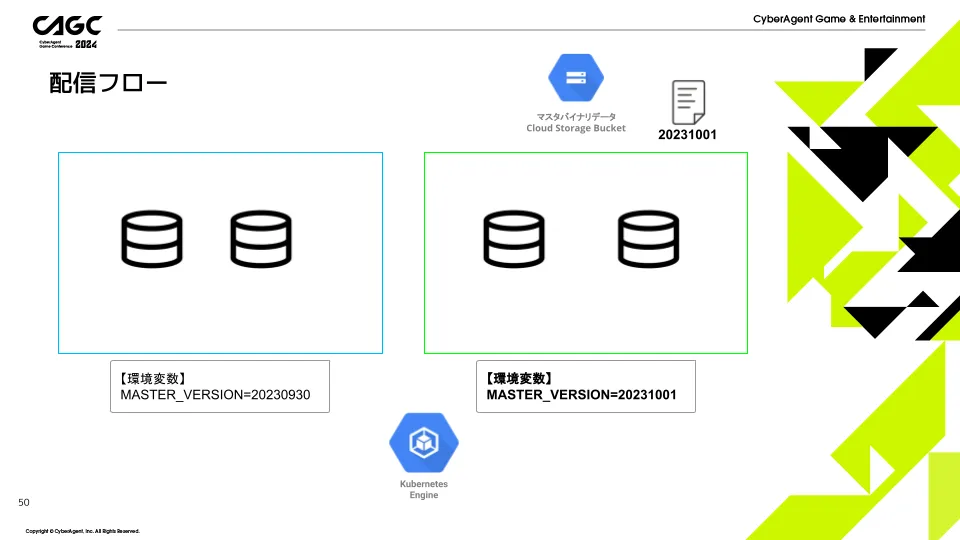Select the slide page number 50

(24, 502)
